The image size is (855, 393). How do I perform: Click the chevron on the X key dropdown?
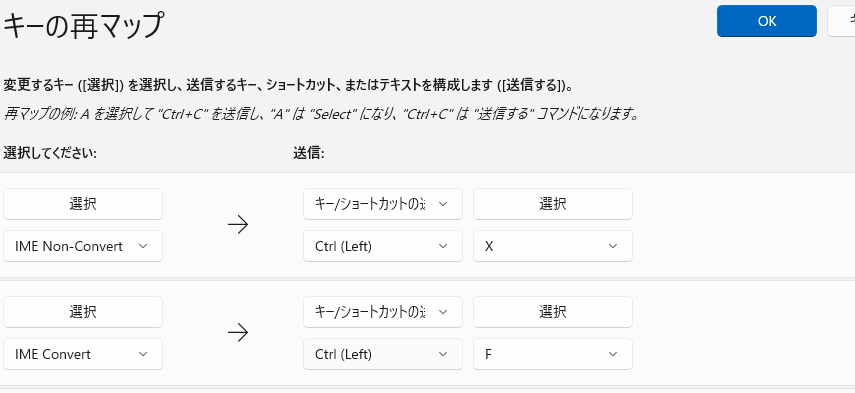[x=613, y=246]
